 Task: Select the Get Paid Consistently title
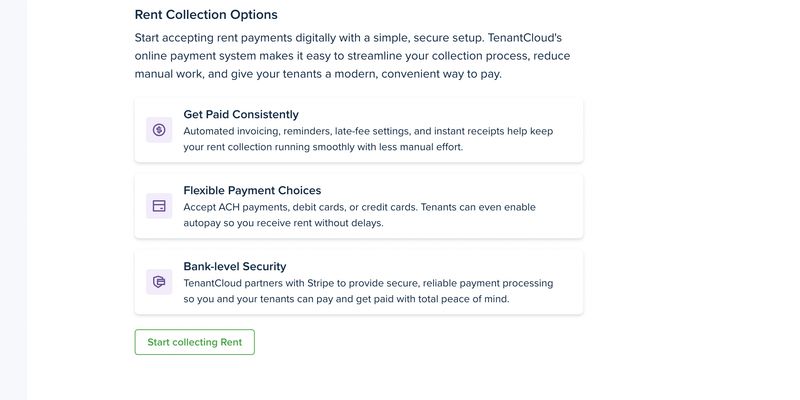tap(241, 114)
